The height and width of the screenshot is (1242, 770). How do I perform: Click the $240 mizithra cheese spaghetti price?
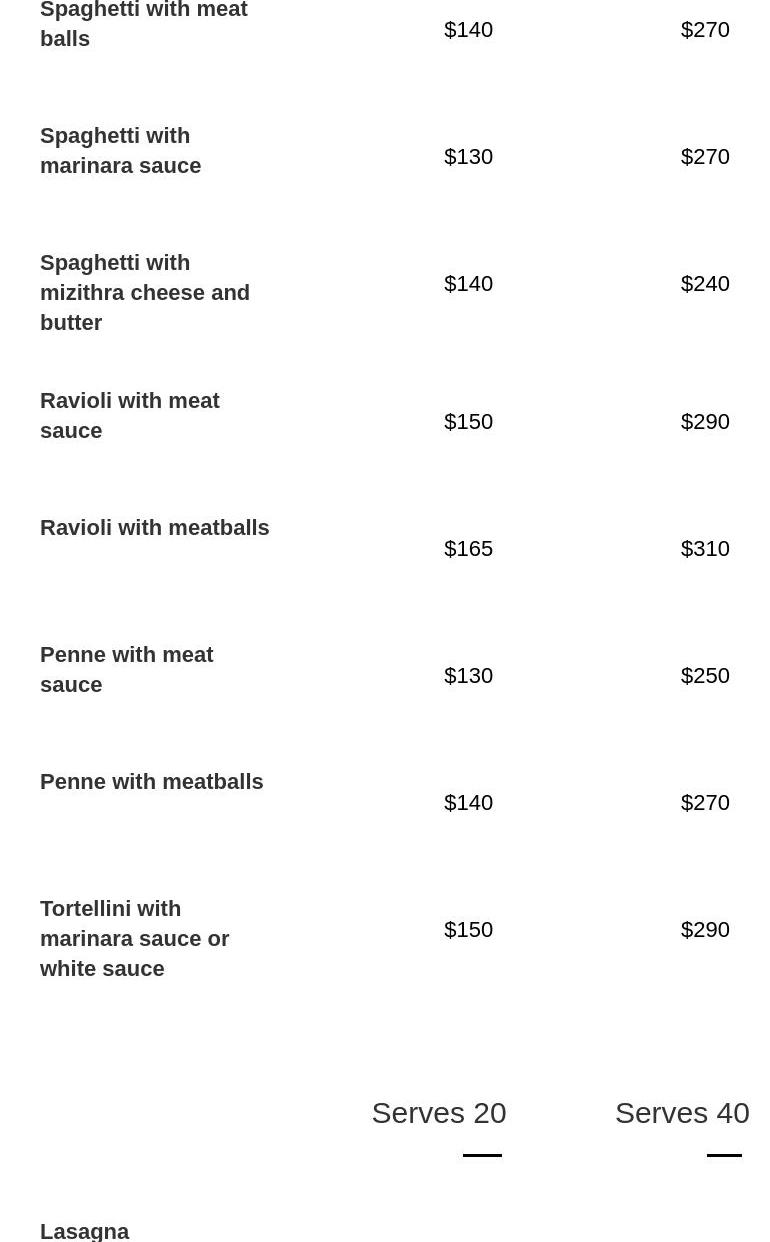pos(705,283)
